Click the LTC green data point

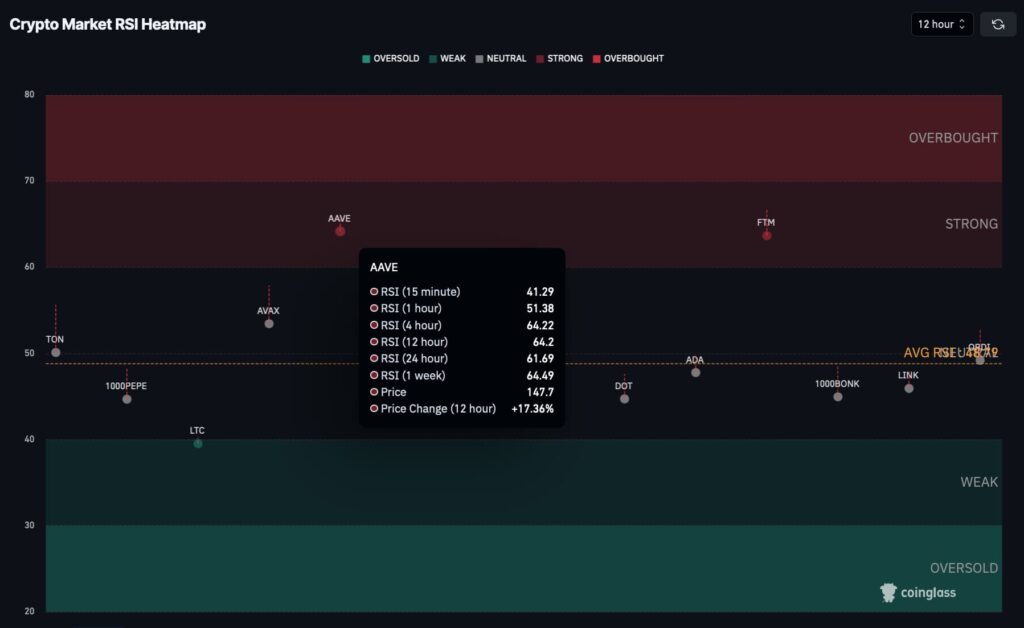coord(198,443)
